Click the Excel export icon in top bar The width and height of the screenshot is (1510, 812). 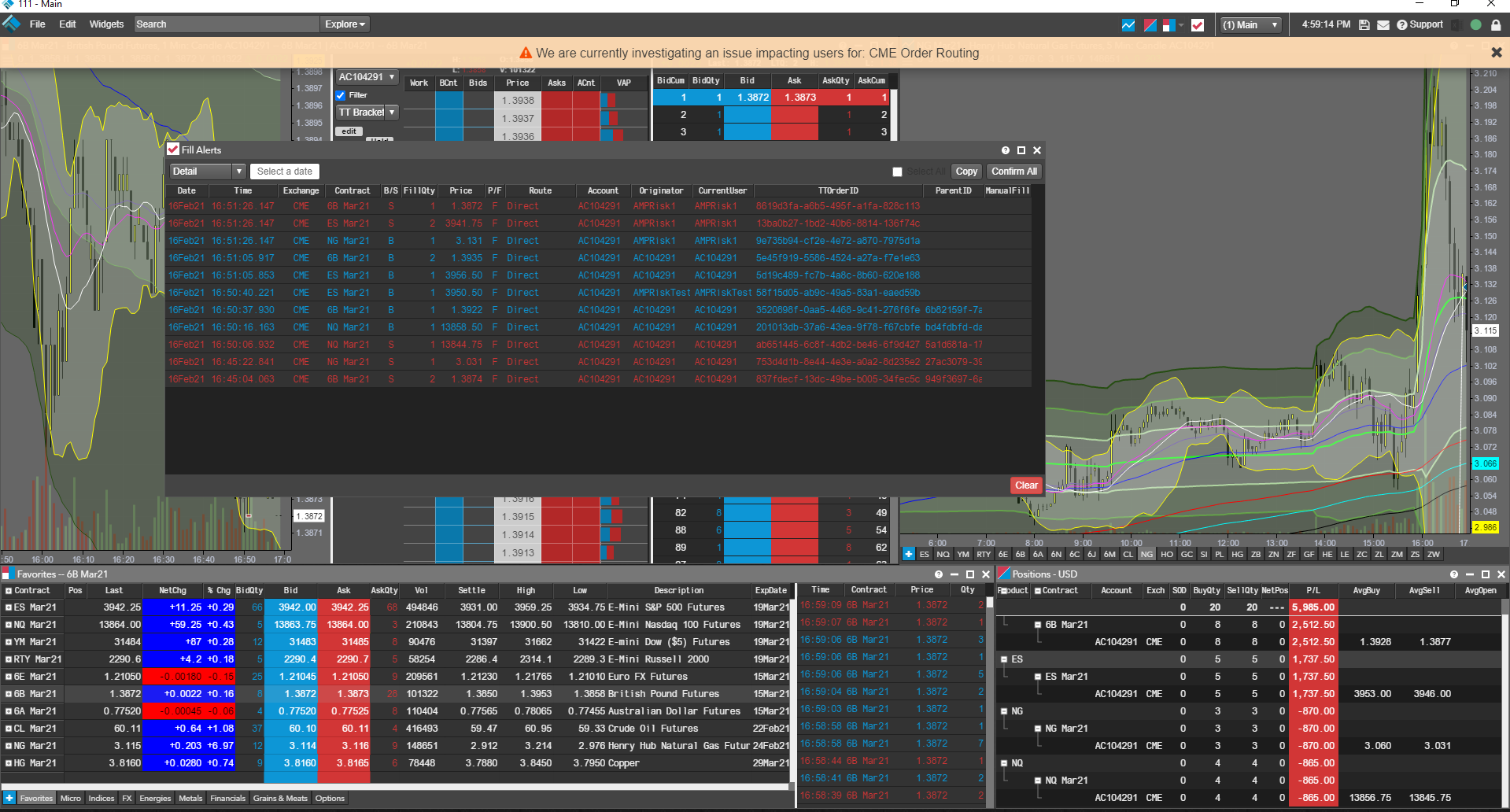(x=1456, y=25)
